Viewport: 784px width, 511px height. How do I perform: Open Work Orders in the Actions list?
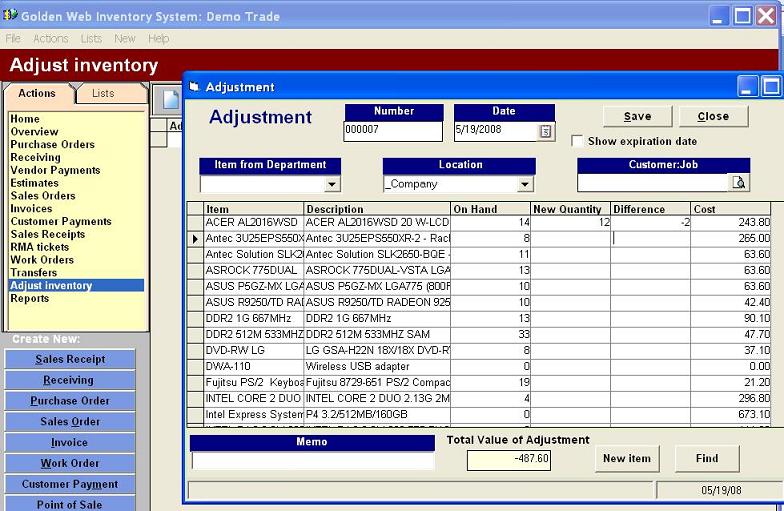click(42, 260)
